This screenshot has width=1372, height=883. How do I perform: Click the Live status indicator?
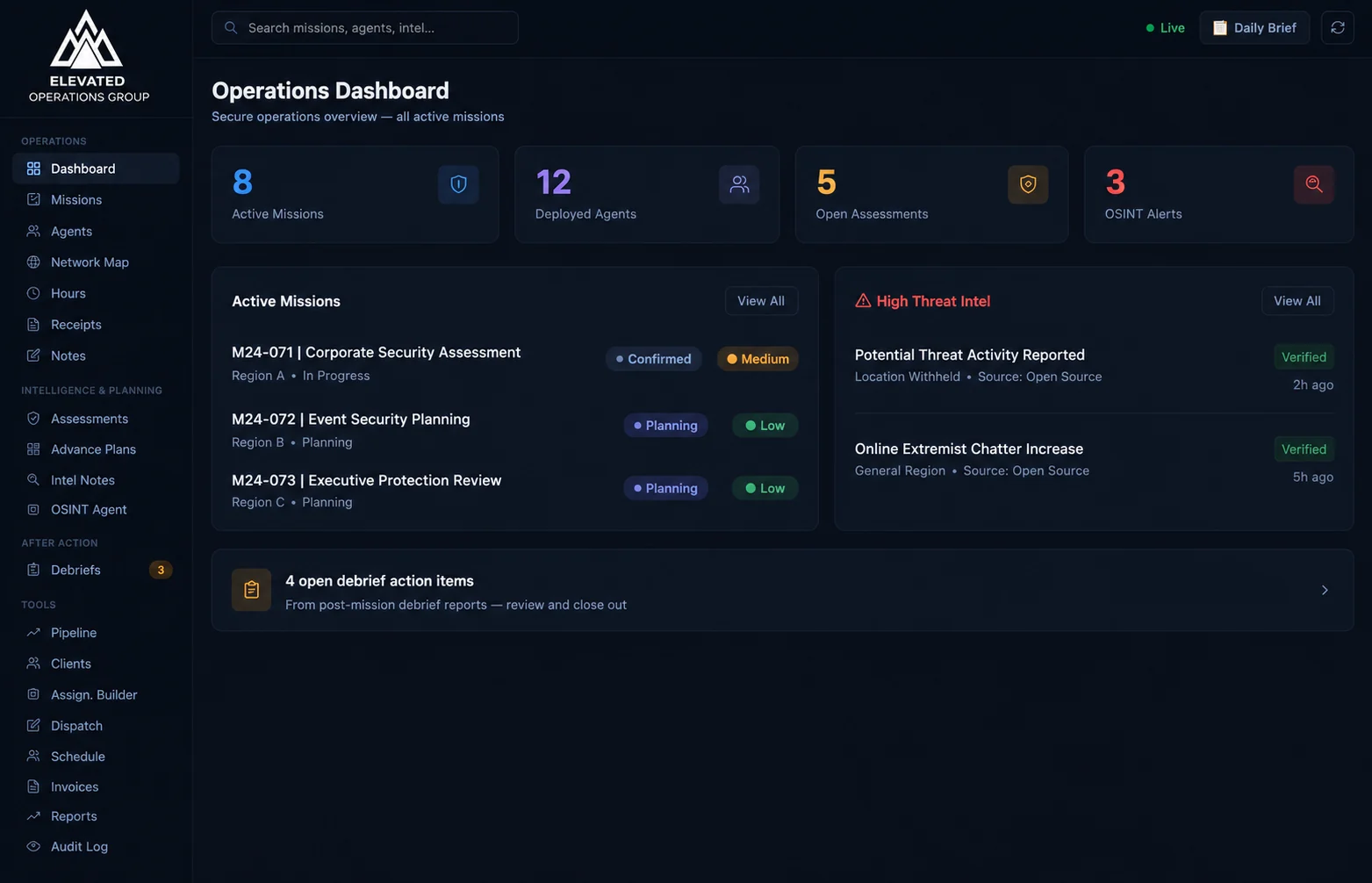pos(1165,28)
